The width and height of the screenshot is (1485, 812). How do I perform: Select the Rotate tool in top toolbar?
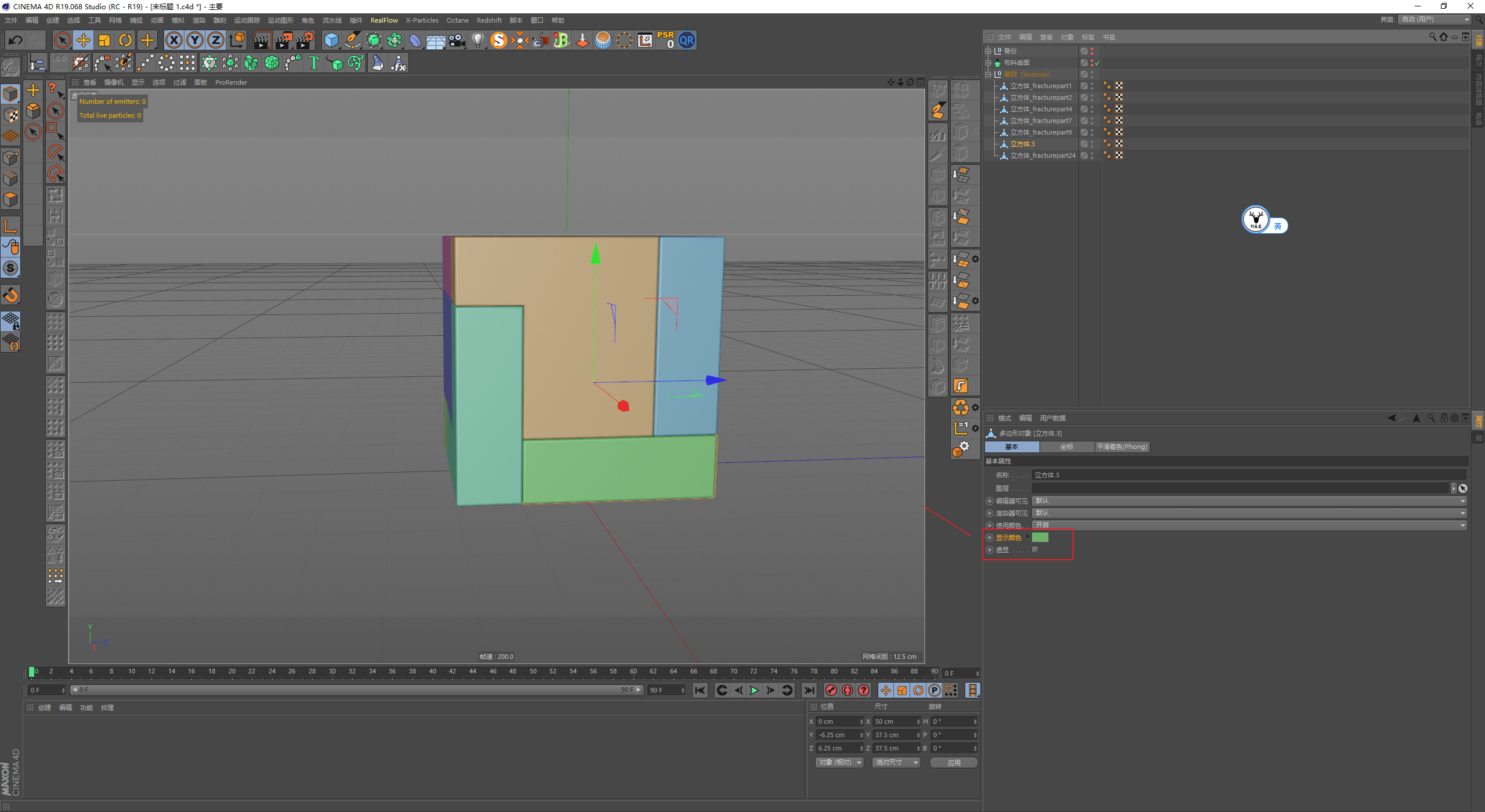(125, 40)
